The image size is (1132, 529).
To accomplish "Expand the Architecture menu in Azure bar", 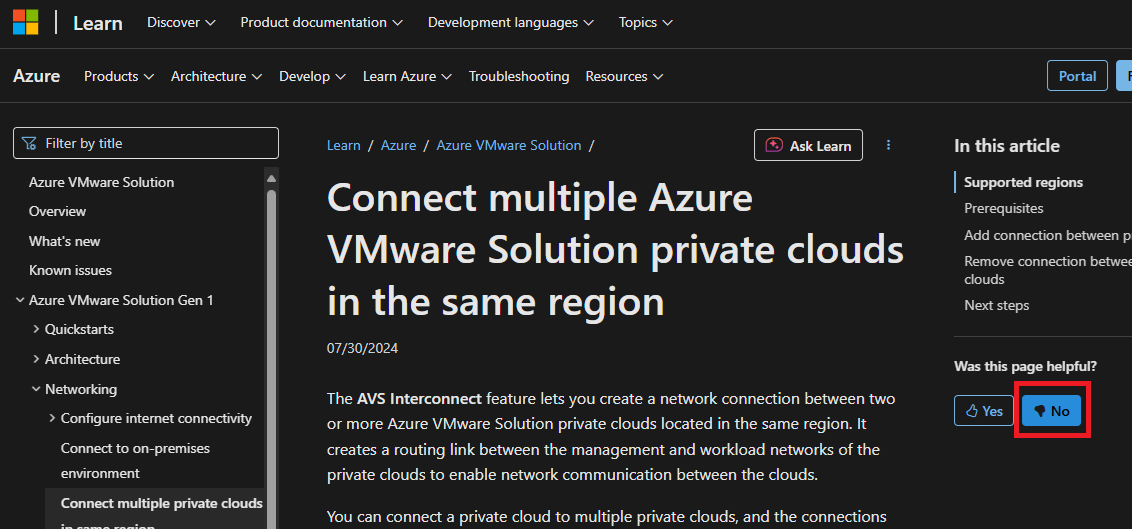I will click(x=216, y=76).
